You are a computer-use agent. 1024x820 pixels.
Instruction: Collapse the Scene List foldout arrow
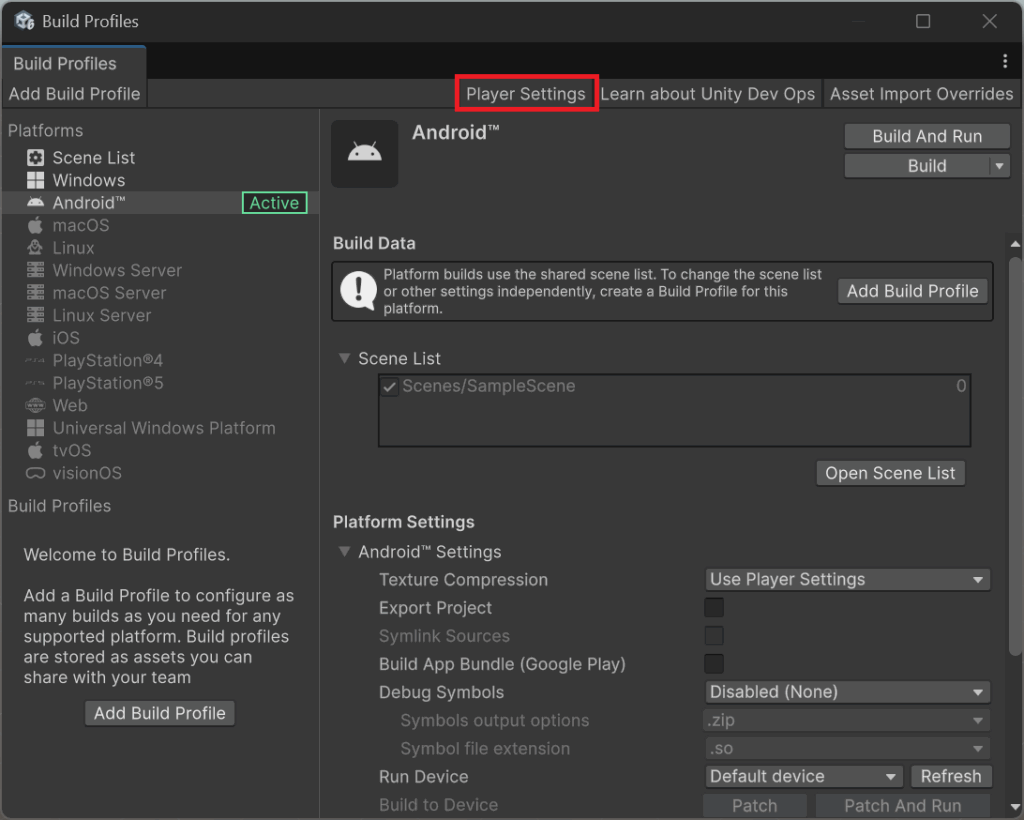[344, 358]
